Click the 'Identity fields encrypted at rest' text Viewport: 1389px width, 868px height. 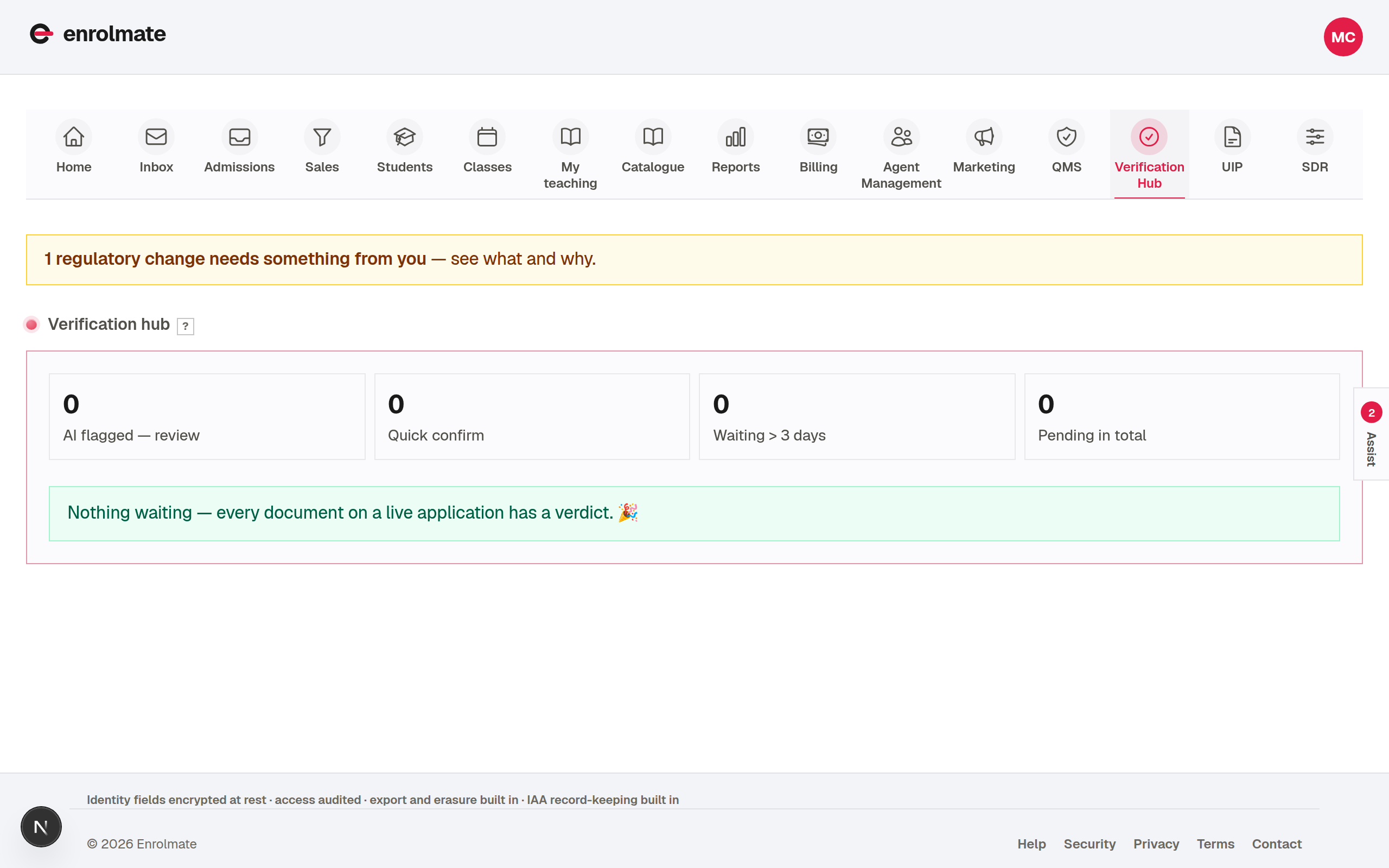(x=177, y=800)
